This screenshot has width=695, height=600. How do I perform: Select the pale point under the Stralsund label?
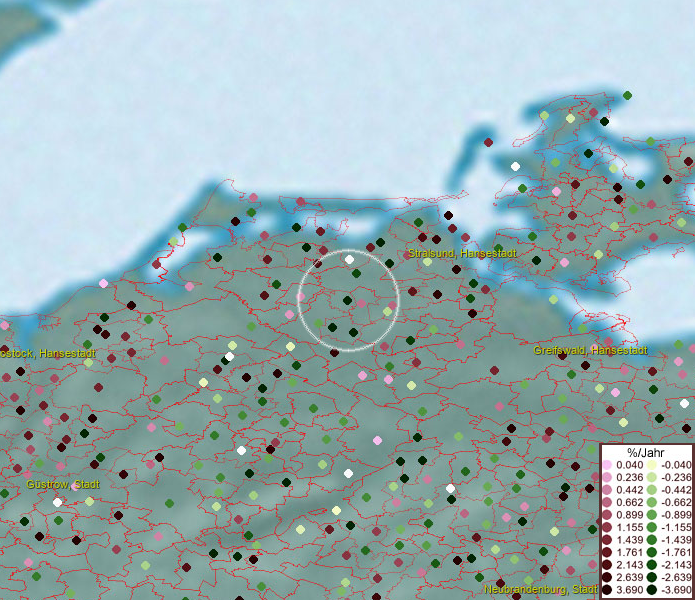(427, 261)
